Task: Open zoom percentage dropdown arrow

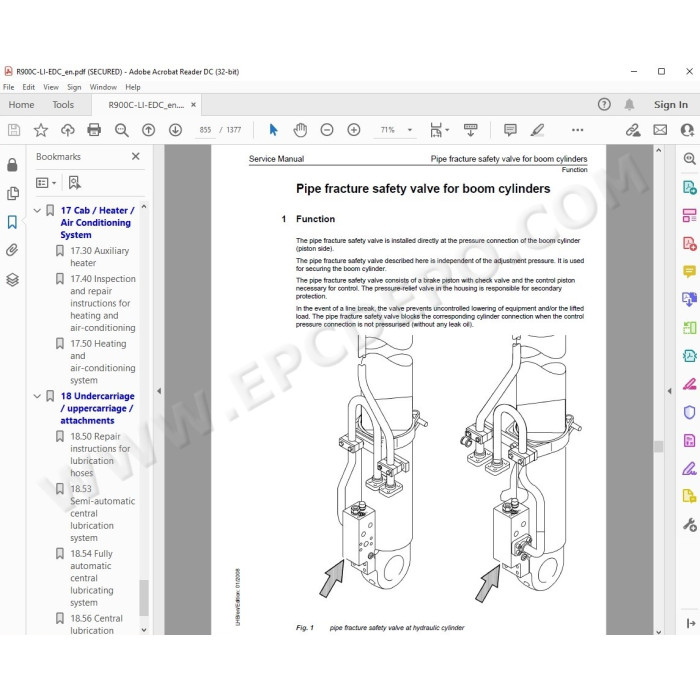Action: [409, 130]
